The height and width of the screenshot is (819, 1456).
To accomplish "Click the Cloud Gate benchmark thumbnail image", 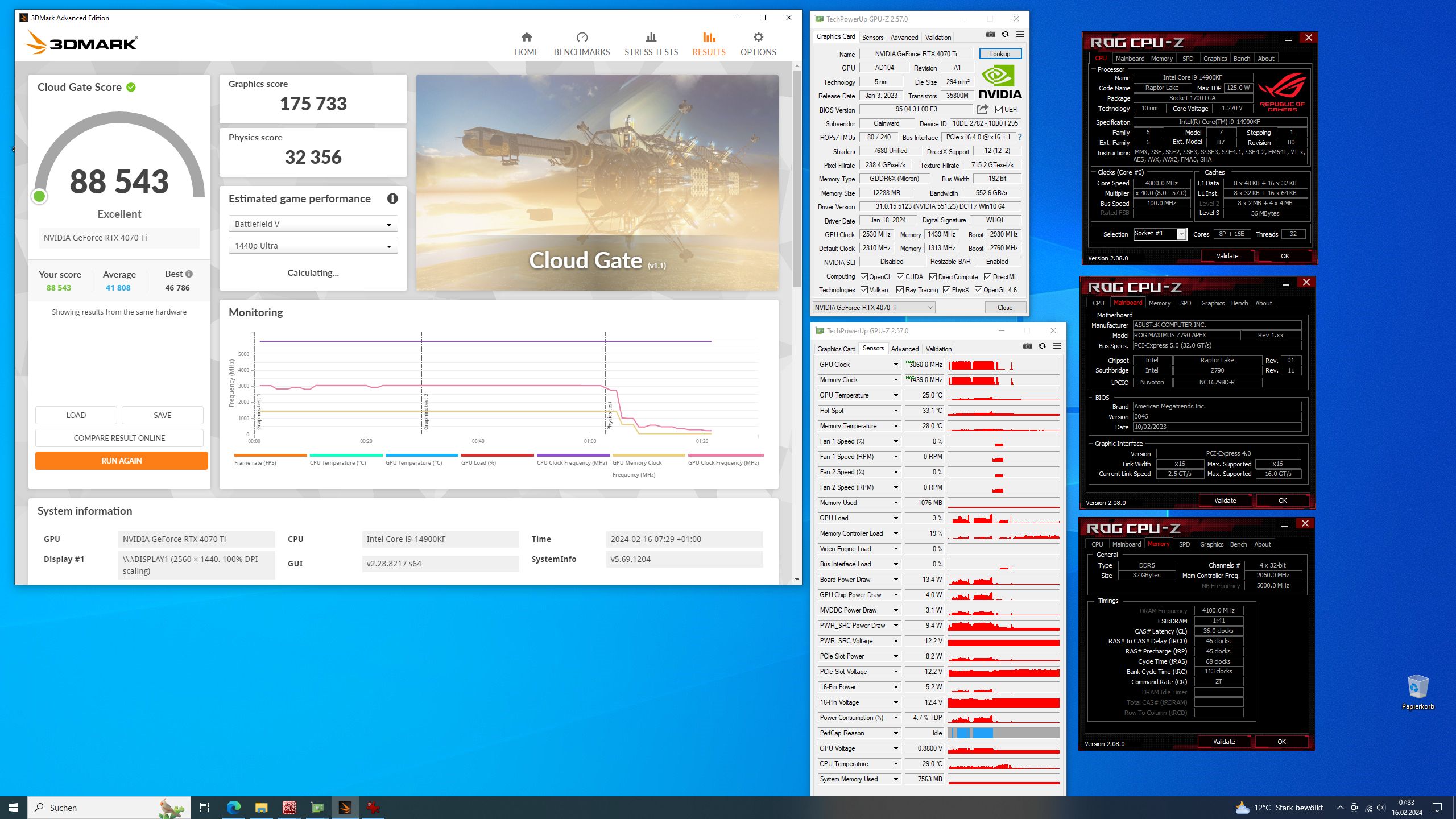I will click(x=597, y=183).
